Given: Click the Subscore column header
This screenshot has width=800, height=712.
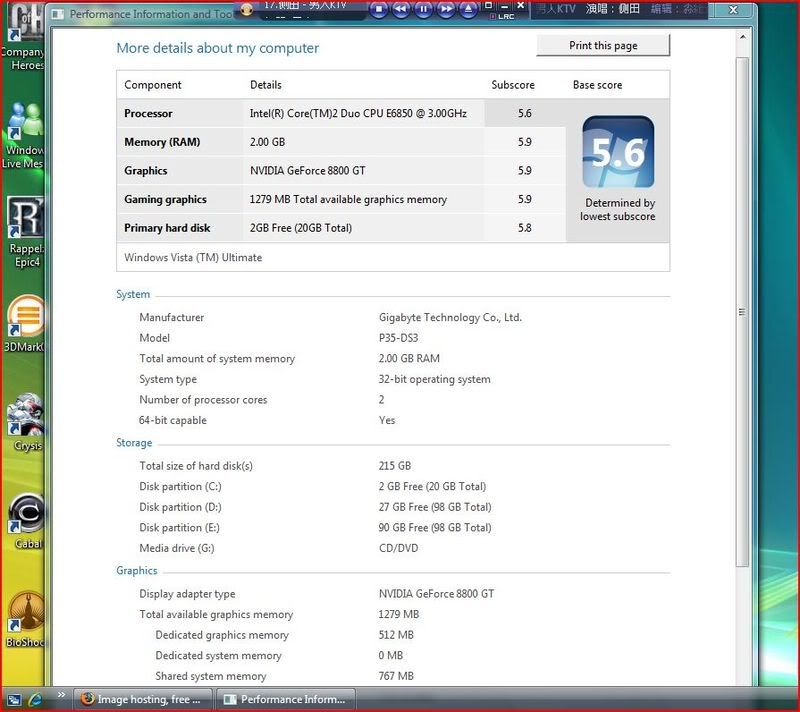Looking at the screenshot, I should coord(513,85).
